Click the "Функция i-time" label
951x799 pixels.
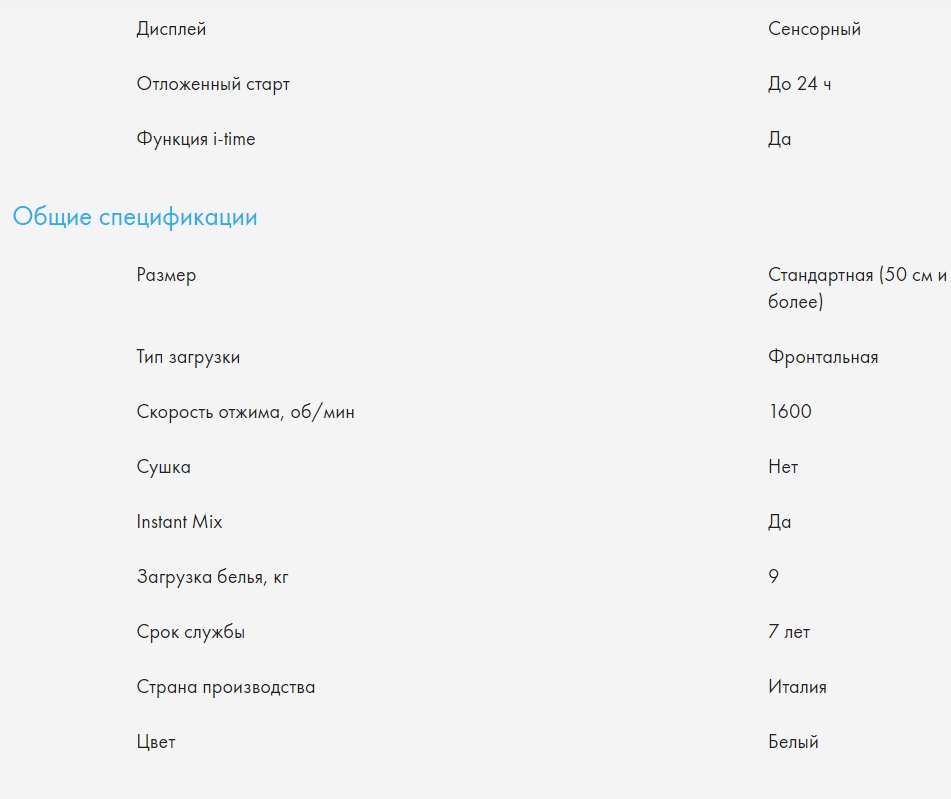[x=196, y=139]
